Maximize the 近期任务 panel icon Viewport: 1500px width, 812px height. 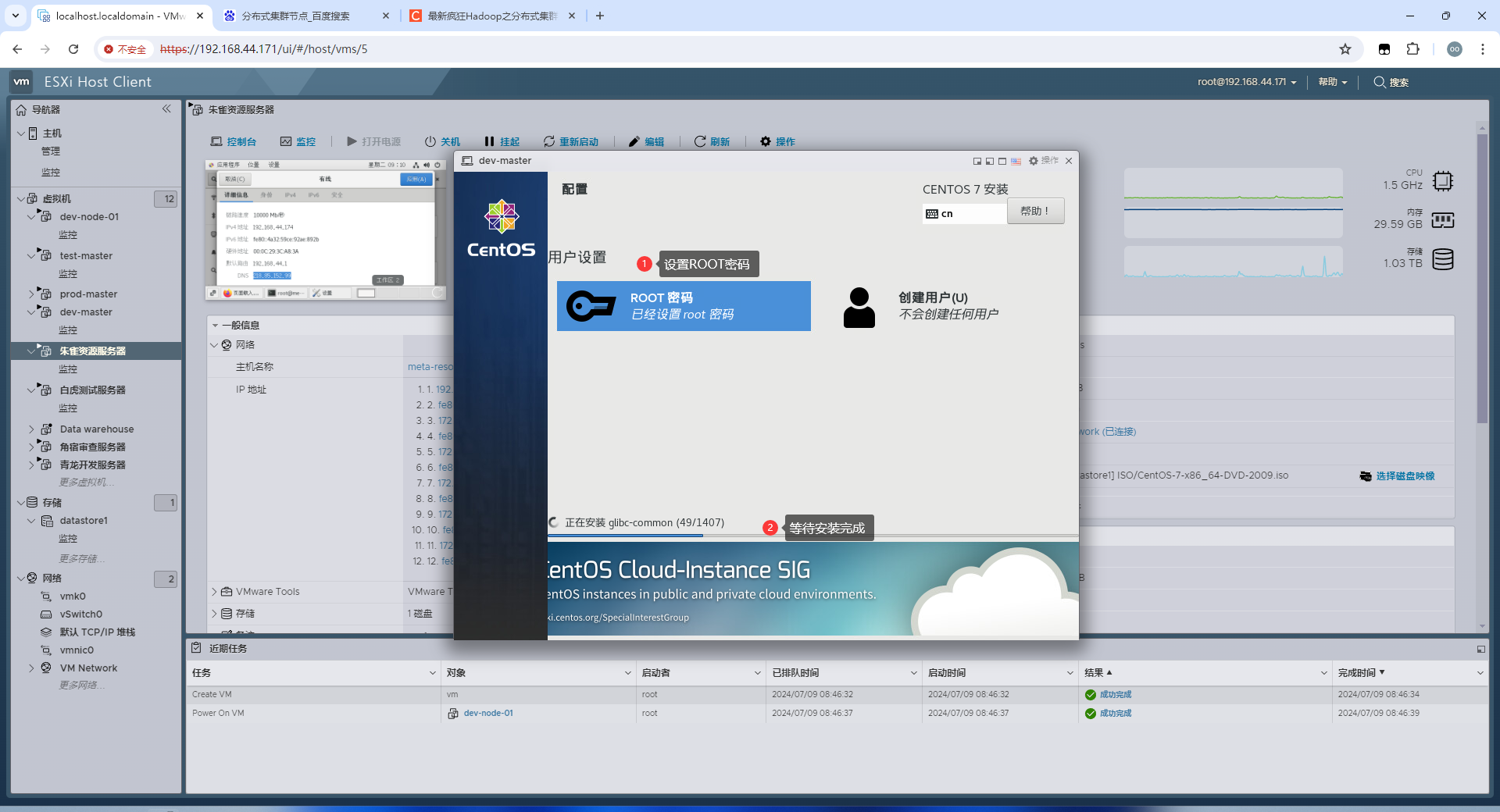1480,649
